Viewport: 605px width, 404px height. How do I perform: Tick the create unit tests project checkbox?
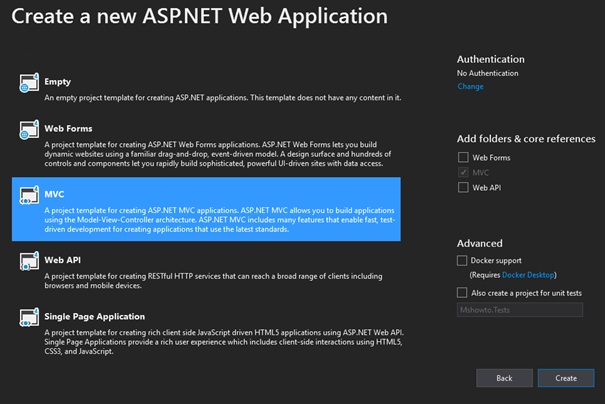462,292
